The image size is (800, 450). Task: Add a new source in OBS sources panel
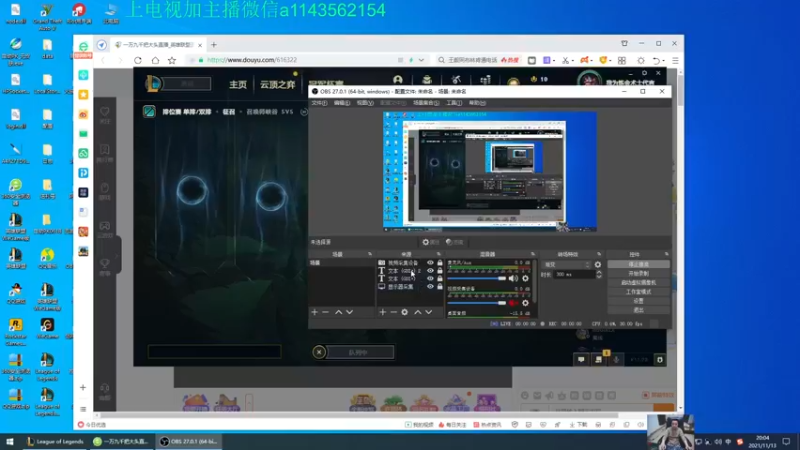click(x=383, y=312)
